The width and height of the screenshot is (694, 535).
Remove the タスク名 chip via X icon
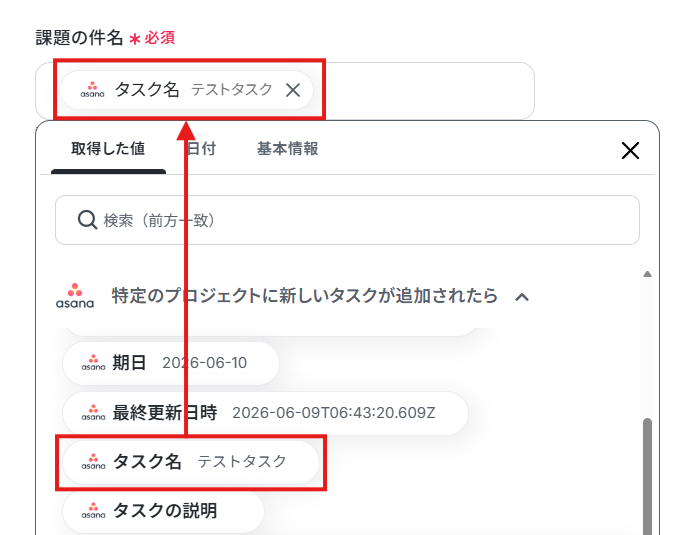(293, 90)
